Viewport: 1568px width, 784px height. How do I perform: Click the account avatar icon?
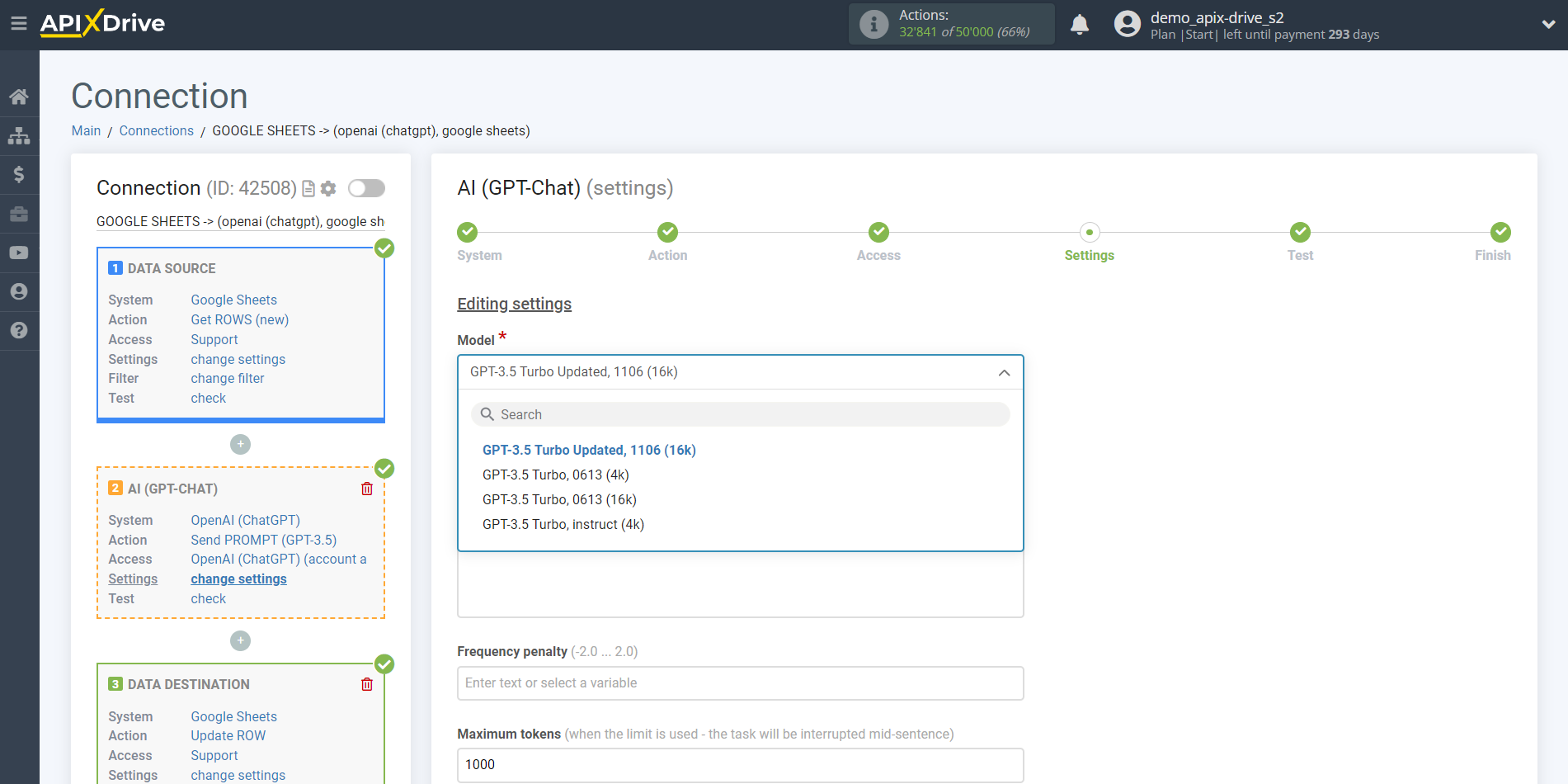tap(1127, 24)
